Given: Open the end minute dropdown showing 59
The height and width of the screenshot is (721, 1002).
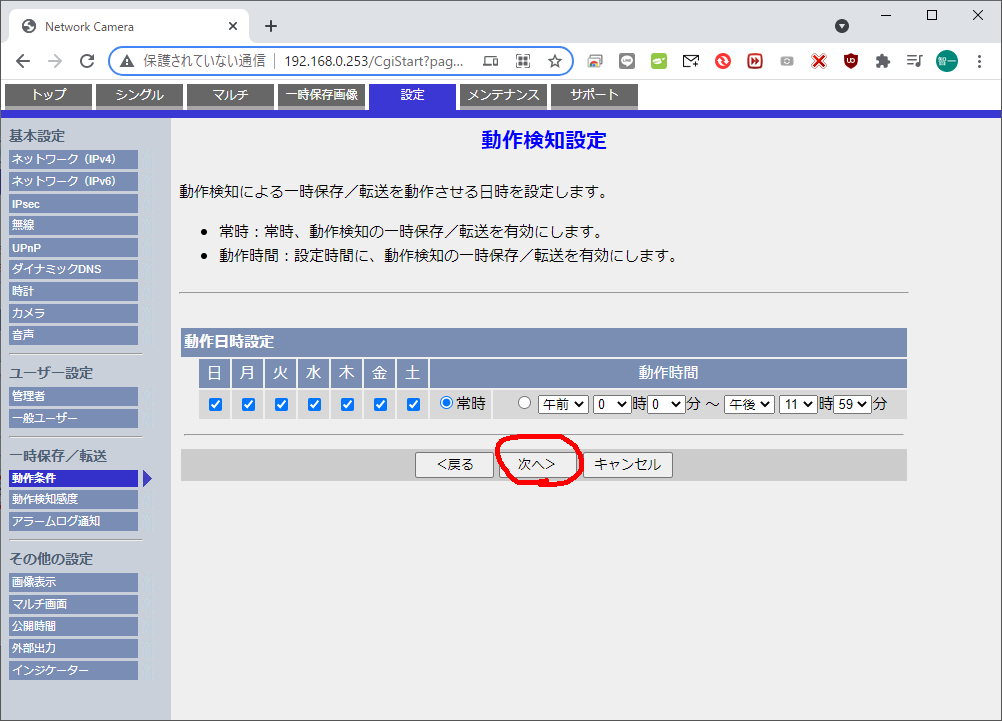Looking at the screenshot, I should pos(851,404).
